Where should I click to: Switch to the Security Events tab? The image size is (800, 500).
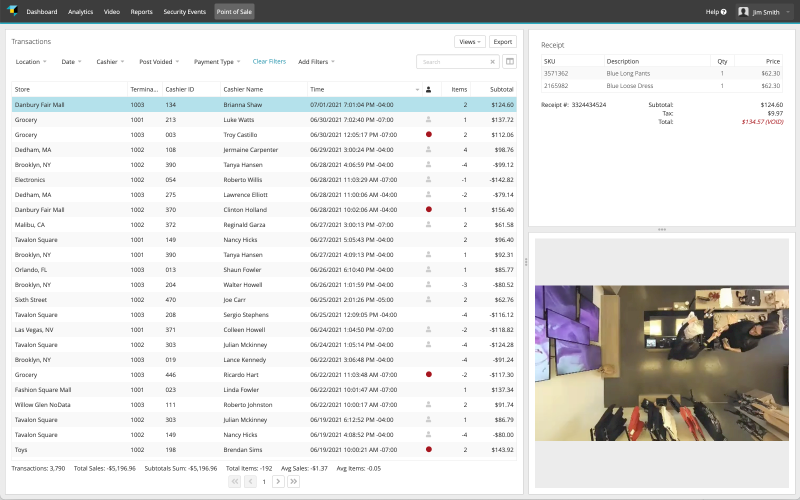click(x=186, y=12)
